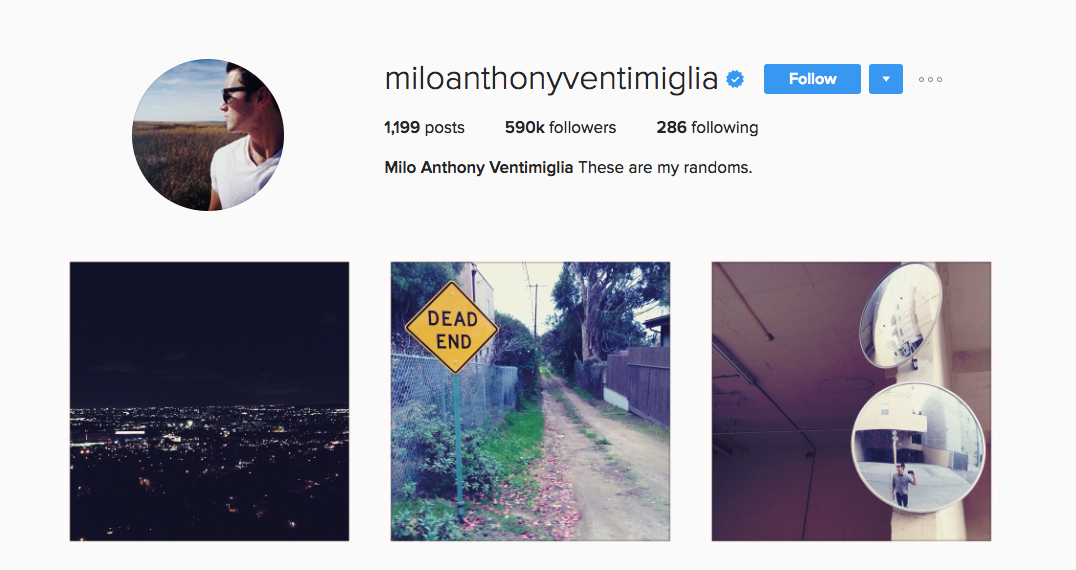The height and width of the screenshot is (570, 1076).
Task: Open the convex mirrors garage photo
Action: (851, 401)
